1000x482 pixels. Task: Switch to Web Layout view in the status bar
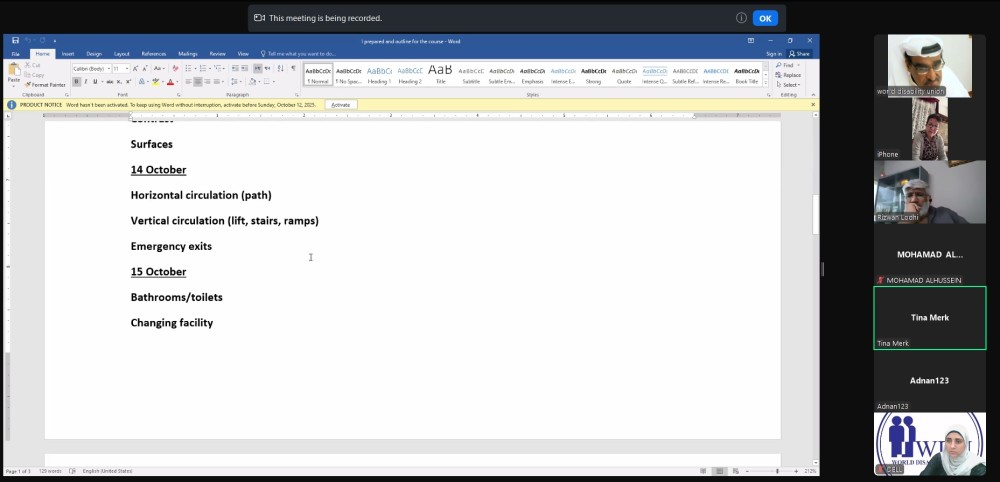tap(735, 471)
